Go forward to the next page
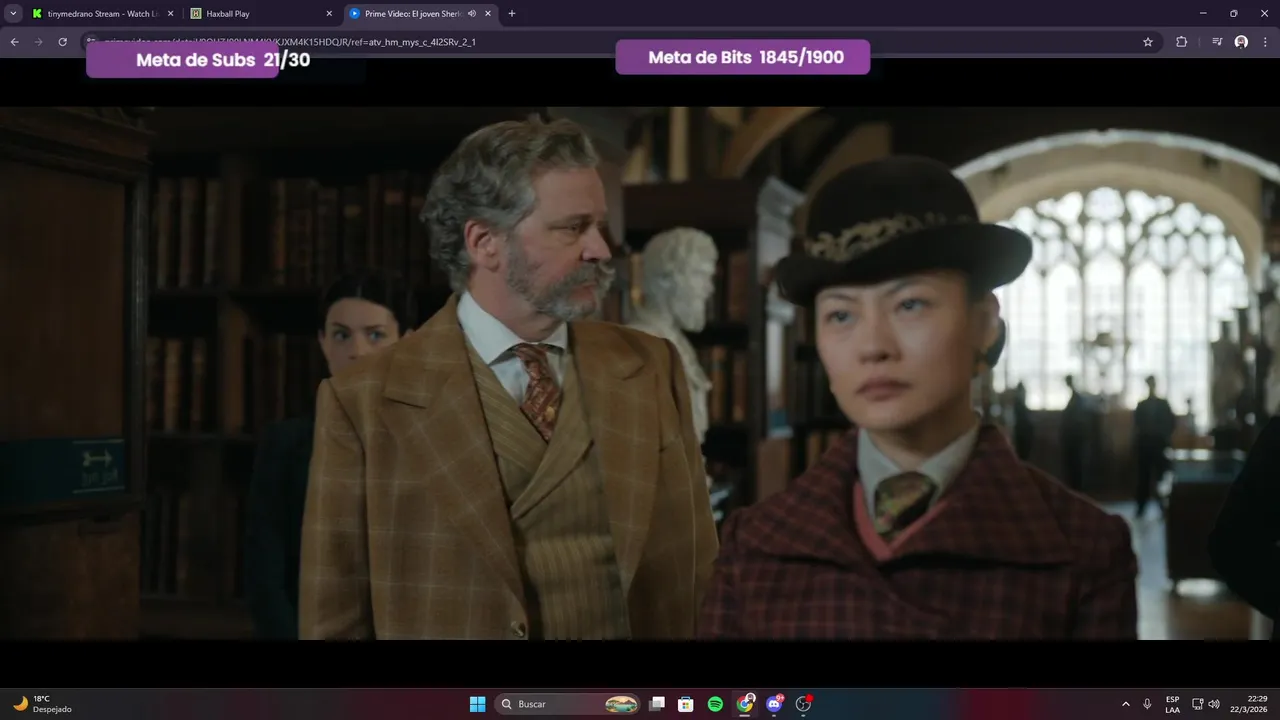The width and height of the screenshot is (1280, 720). click(38, 42)
